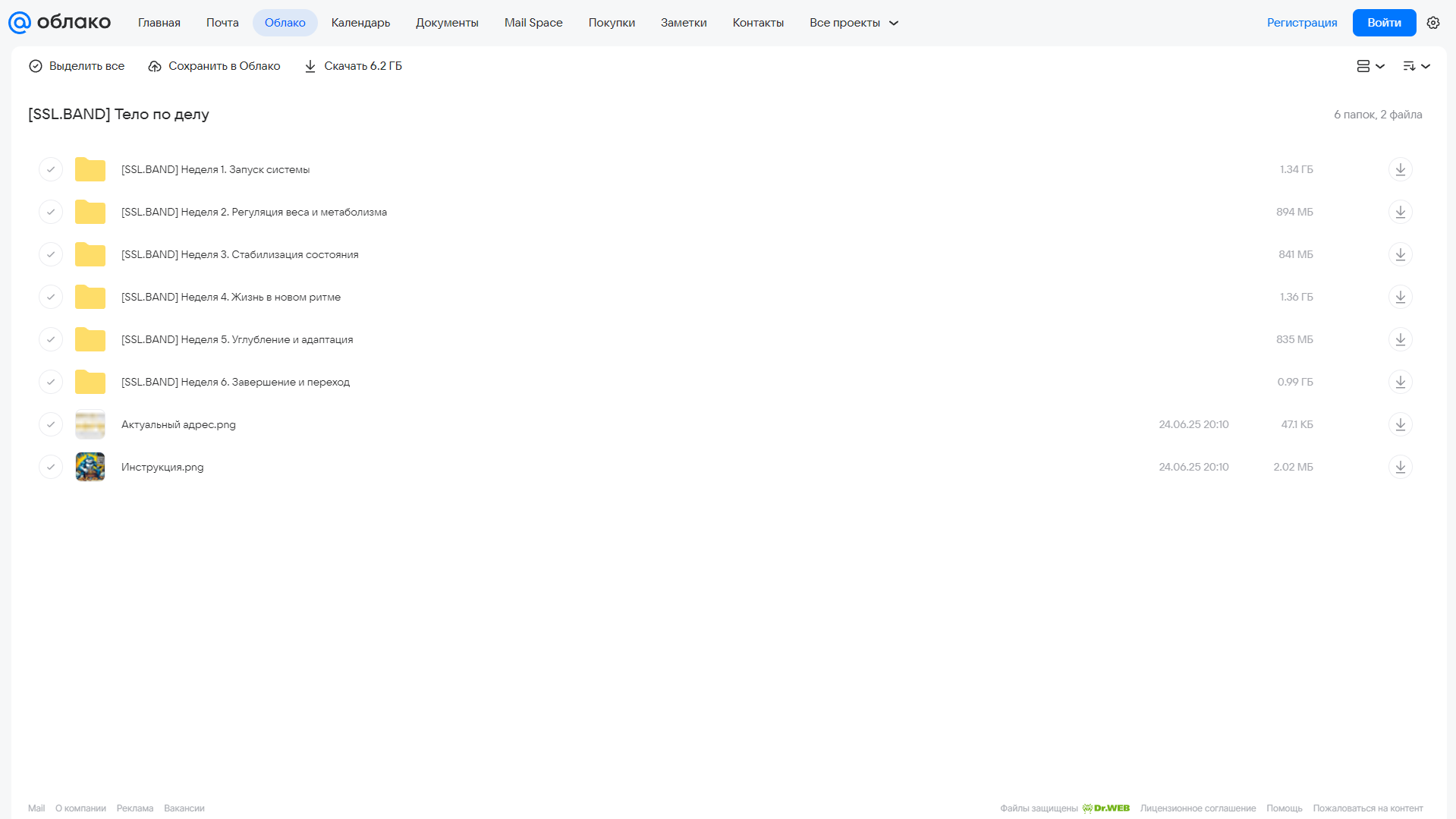Tick the checkbox for Инструкция.png
The image size is (1456, 819).
51,467
